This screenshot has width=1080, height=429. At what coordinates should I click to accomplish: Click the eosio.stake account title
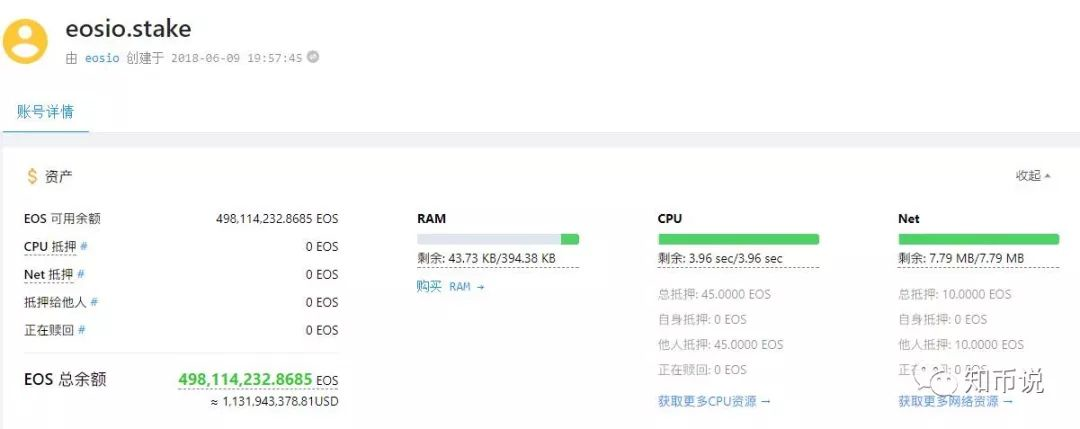128,28
